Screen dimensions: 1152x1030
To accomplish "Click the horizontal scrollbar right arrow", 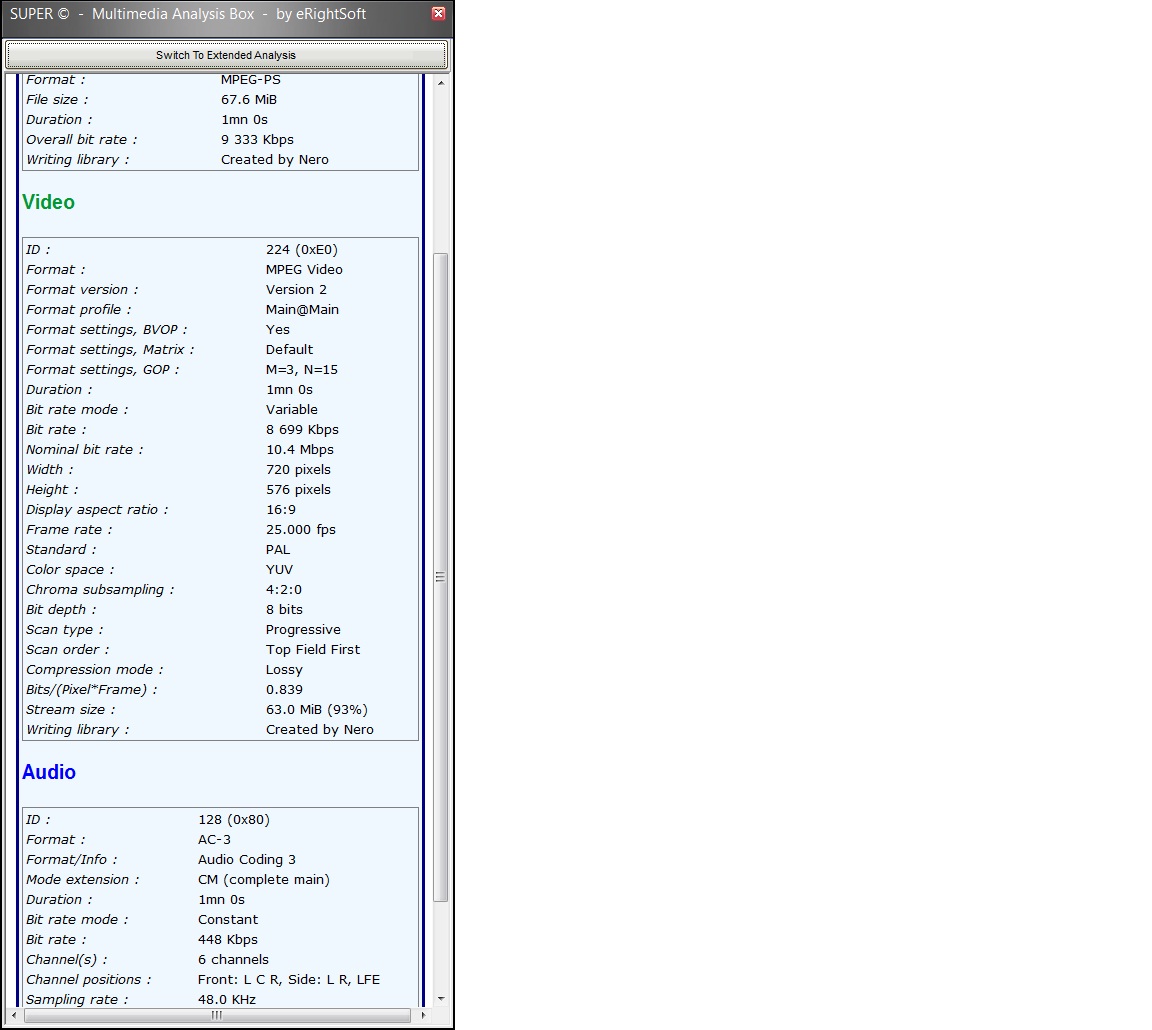I will (x=423, y=1015).
